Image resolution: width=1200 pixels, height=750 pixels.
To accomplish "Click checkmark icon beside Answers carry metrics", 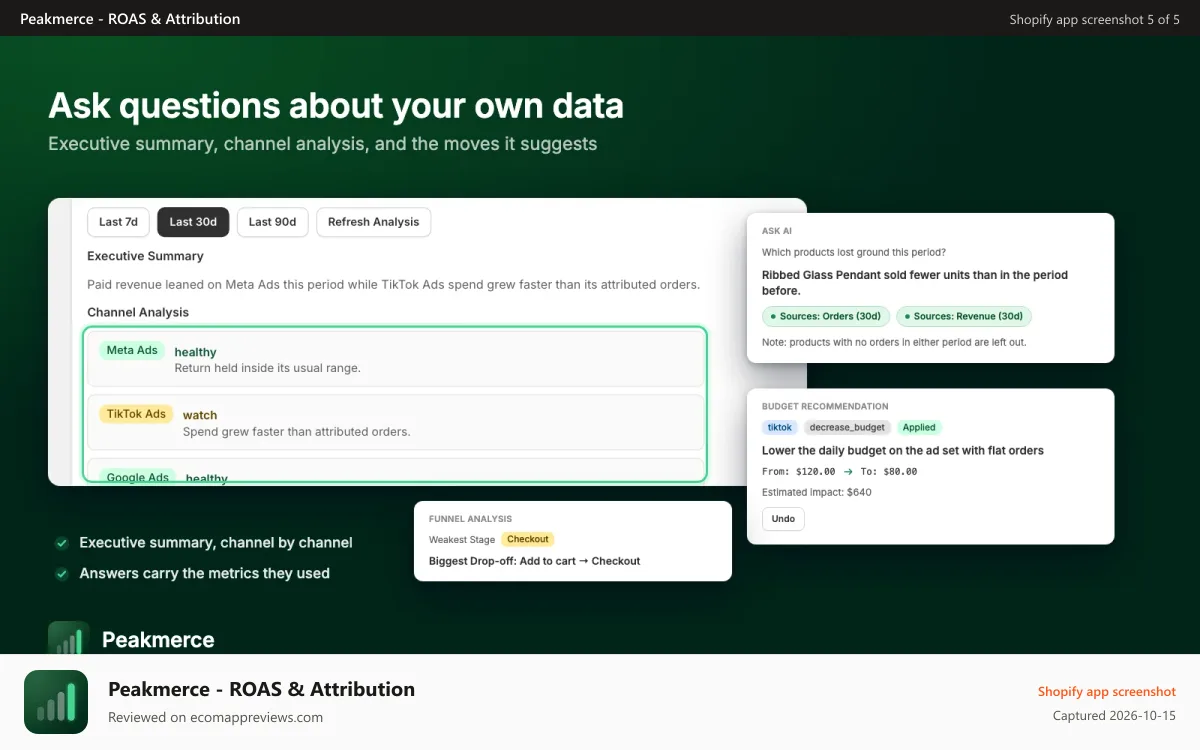I will (x=61, y=574).
